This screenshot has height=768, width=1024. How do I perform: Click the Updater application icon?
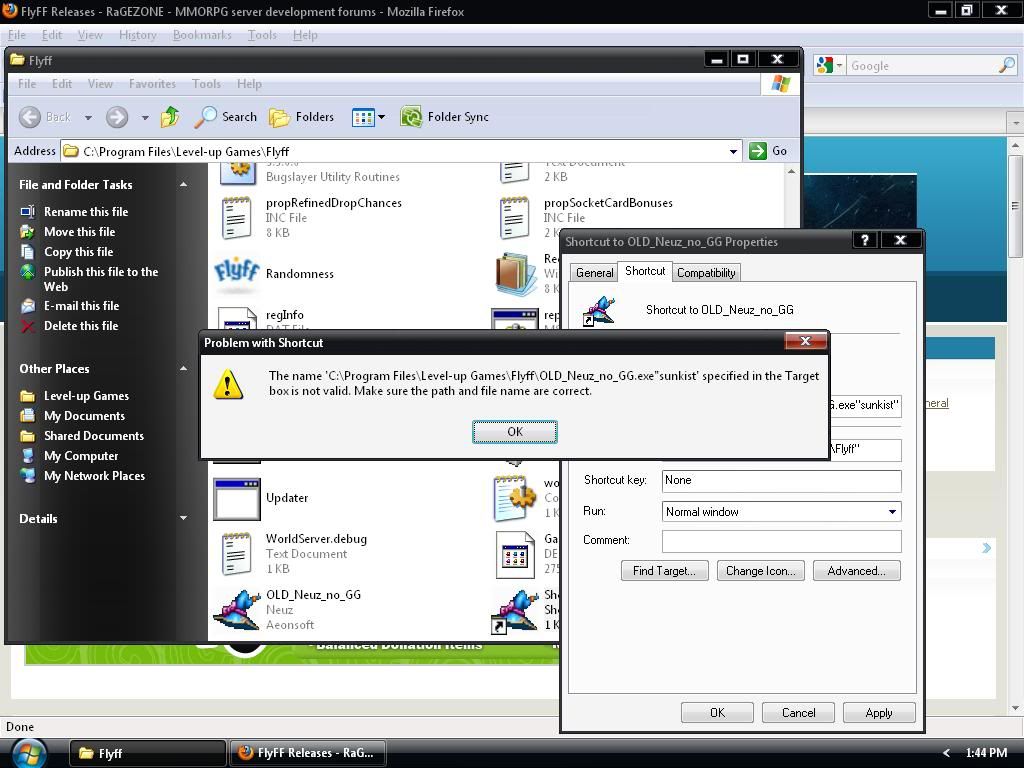[237, 498]
